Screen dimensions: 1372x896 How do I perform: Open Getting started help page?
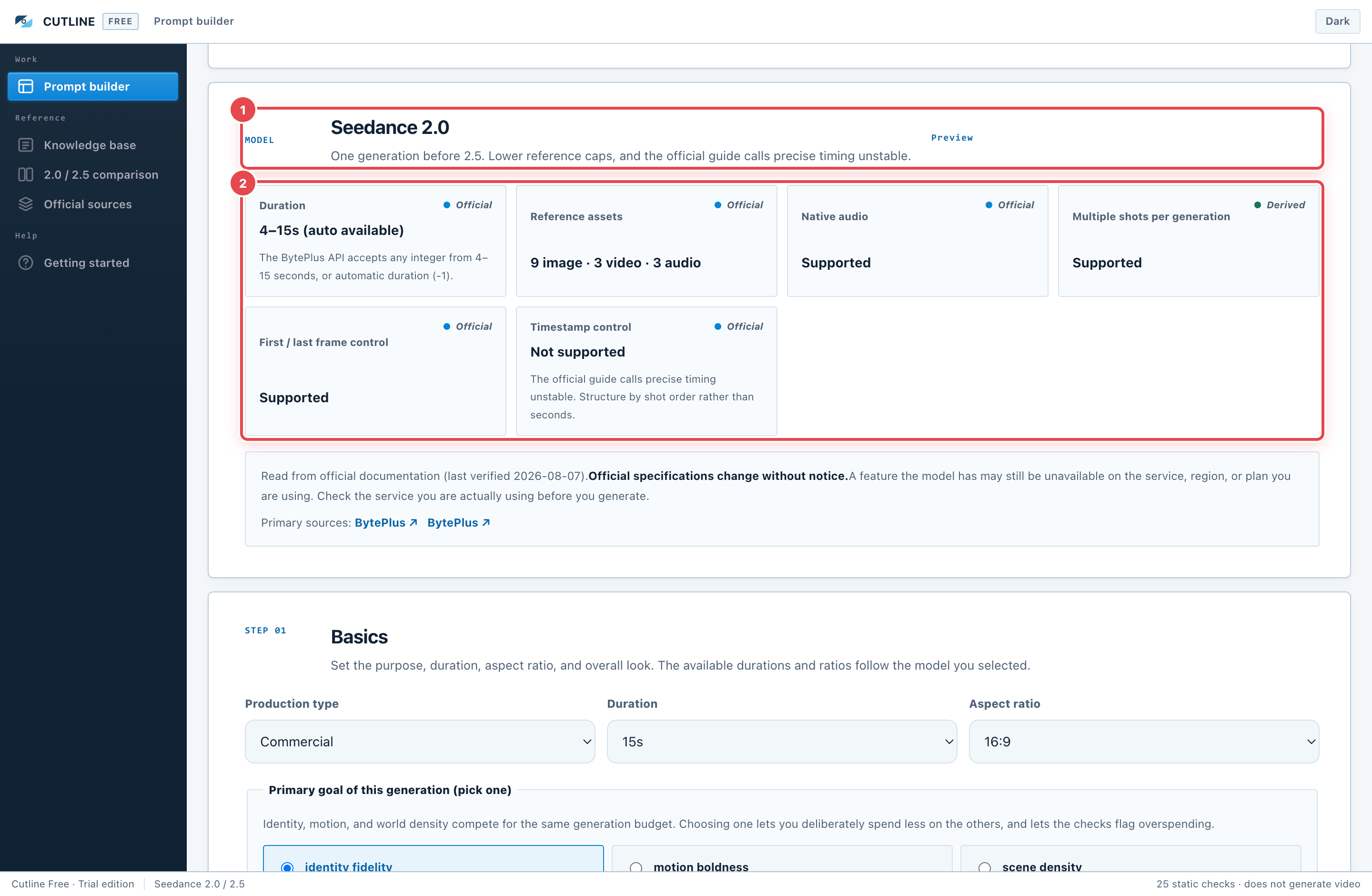coord(93,263)
